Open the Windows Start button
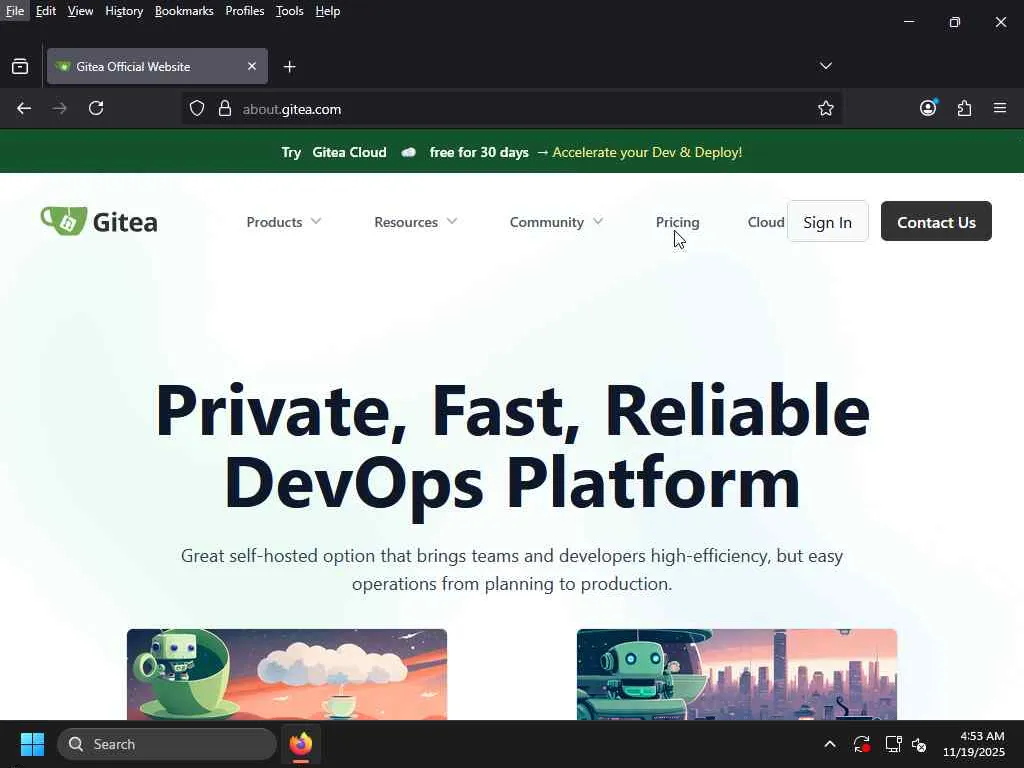The image size is (1024, 768). coord(32,744)
